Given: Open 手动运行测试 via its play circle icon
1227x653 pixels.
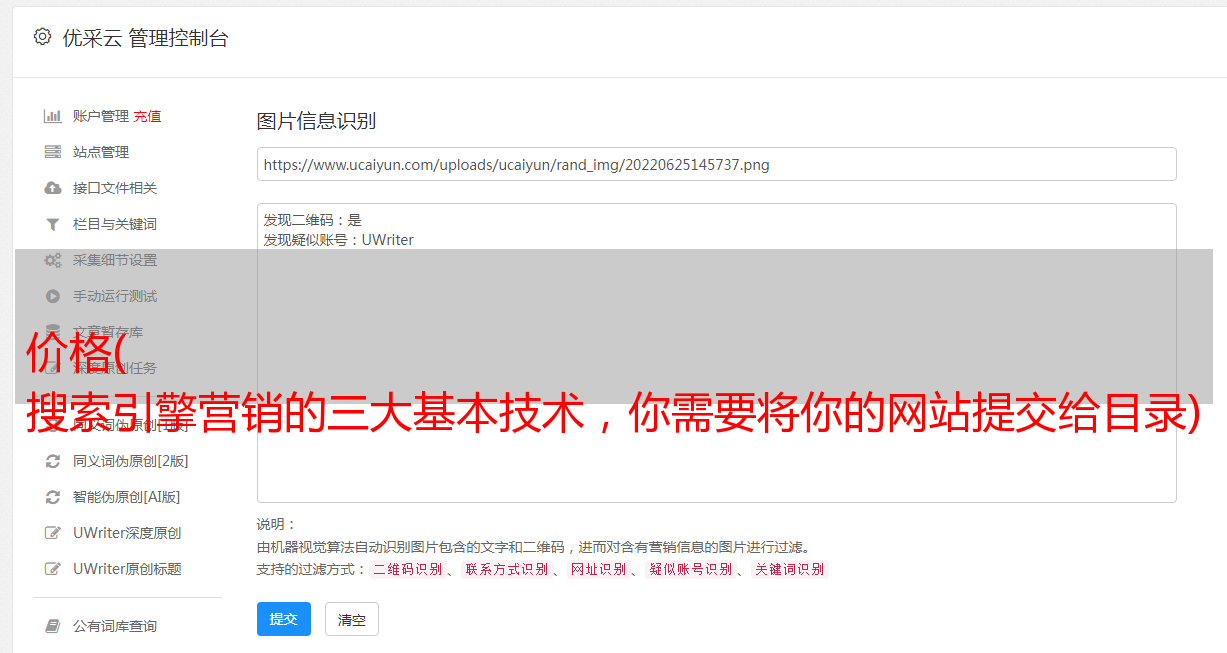Looking at the screenshot, I should [53, 296].
